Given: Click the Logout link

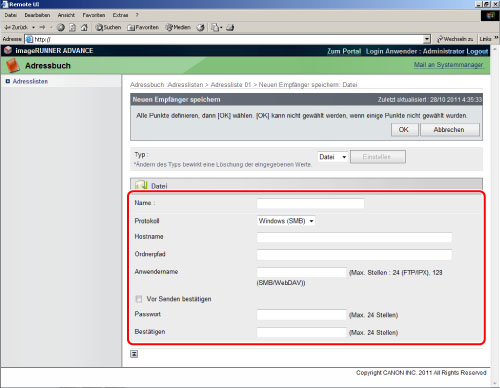Looking at the screenshot, I should point(477,51).
